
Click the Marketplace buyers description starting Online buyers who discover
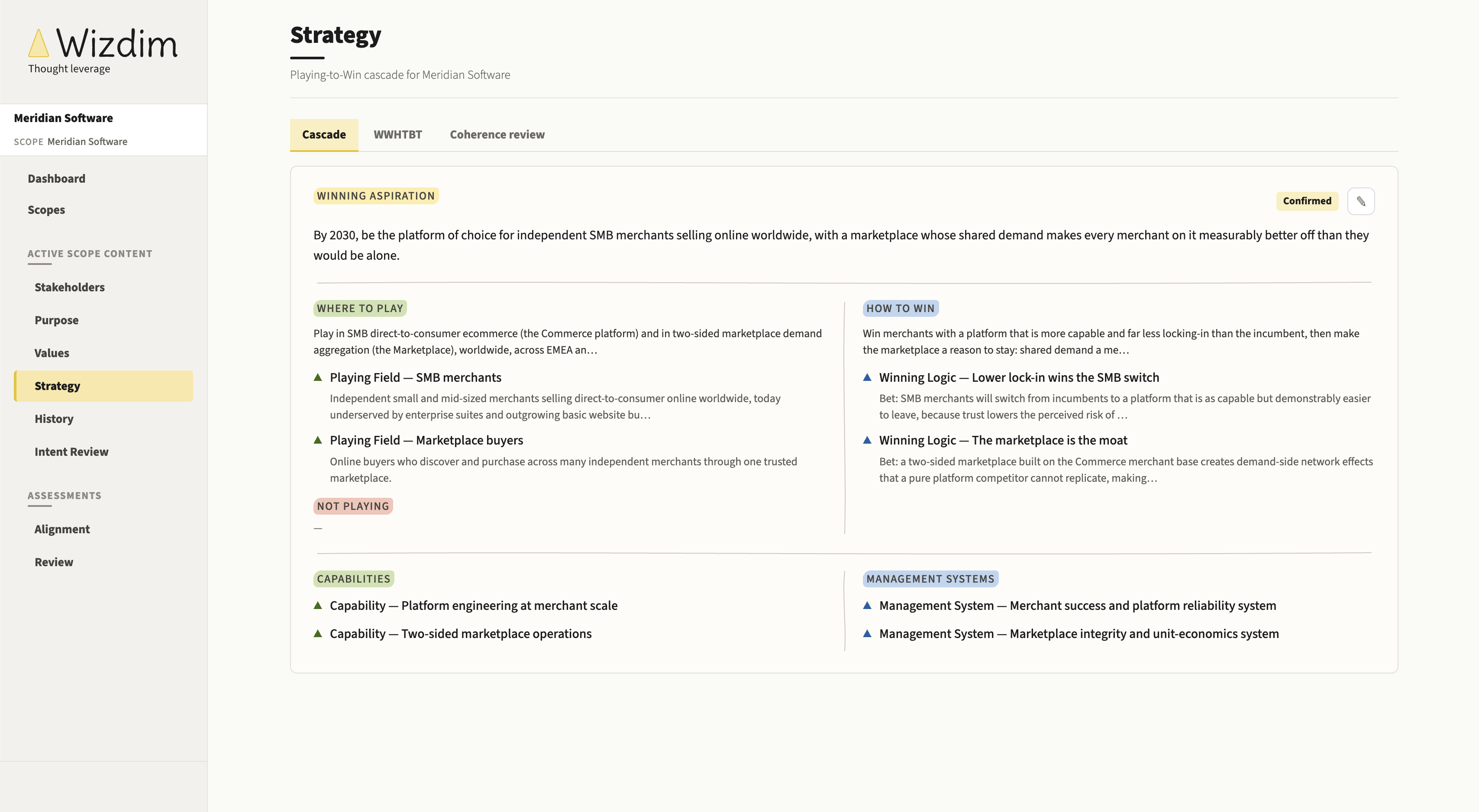pyautogui.click(x=563, y=470)
